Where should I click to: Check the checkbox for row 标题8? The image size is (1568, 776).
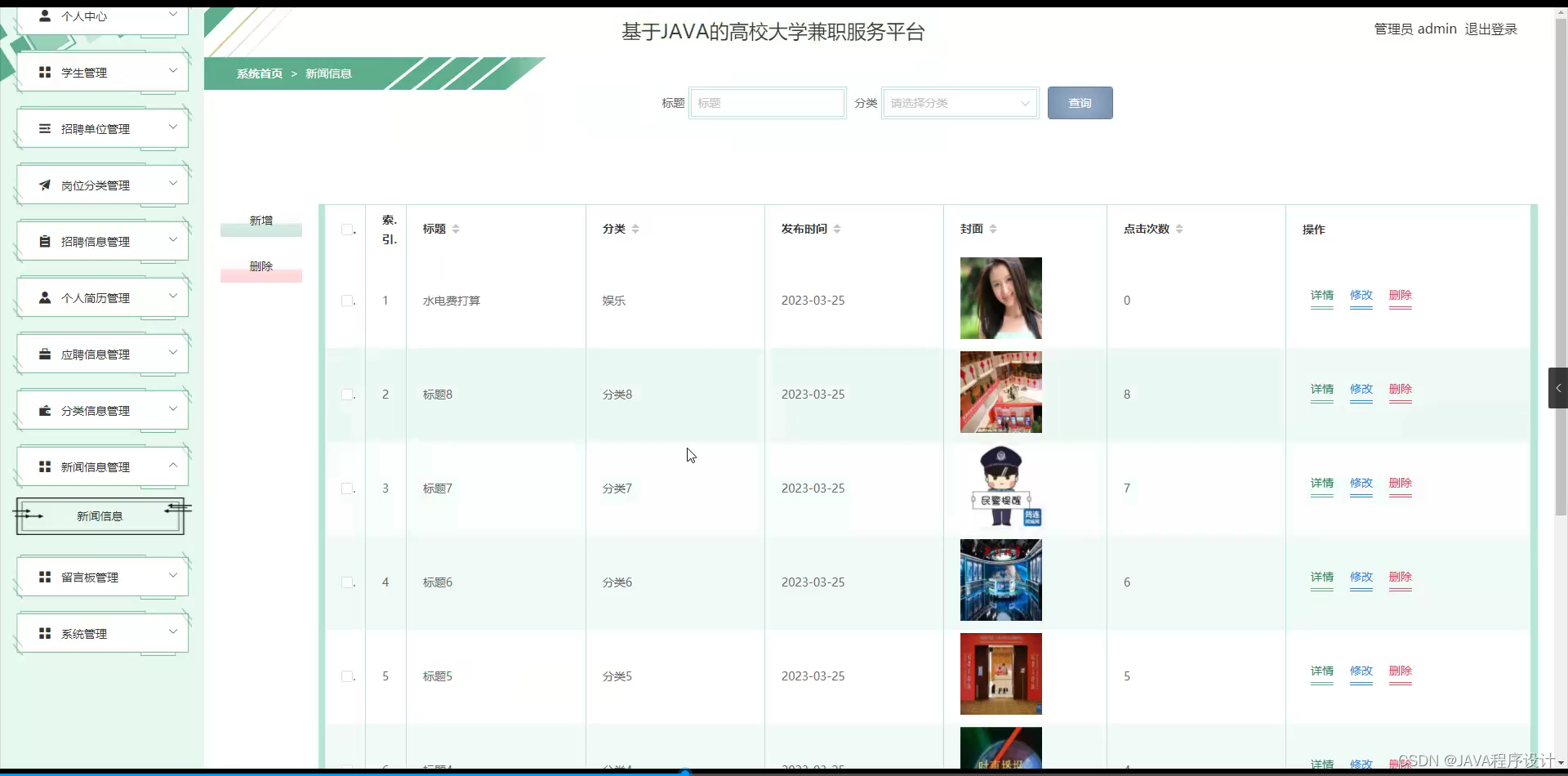pos(347,394)
